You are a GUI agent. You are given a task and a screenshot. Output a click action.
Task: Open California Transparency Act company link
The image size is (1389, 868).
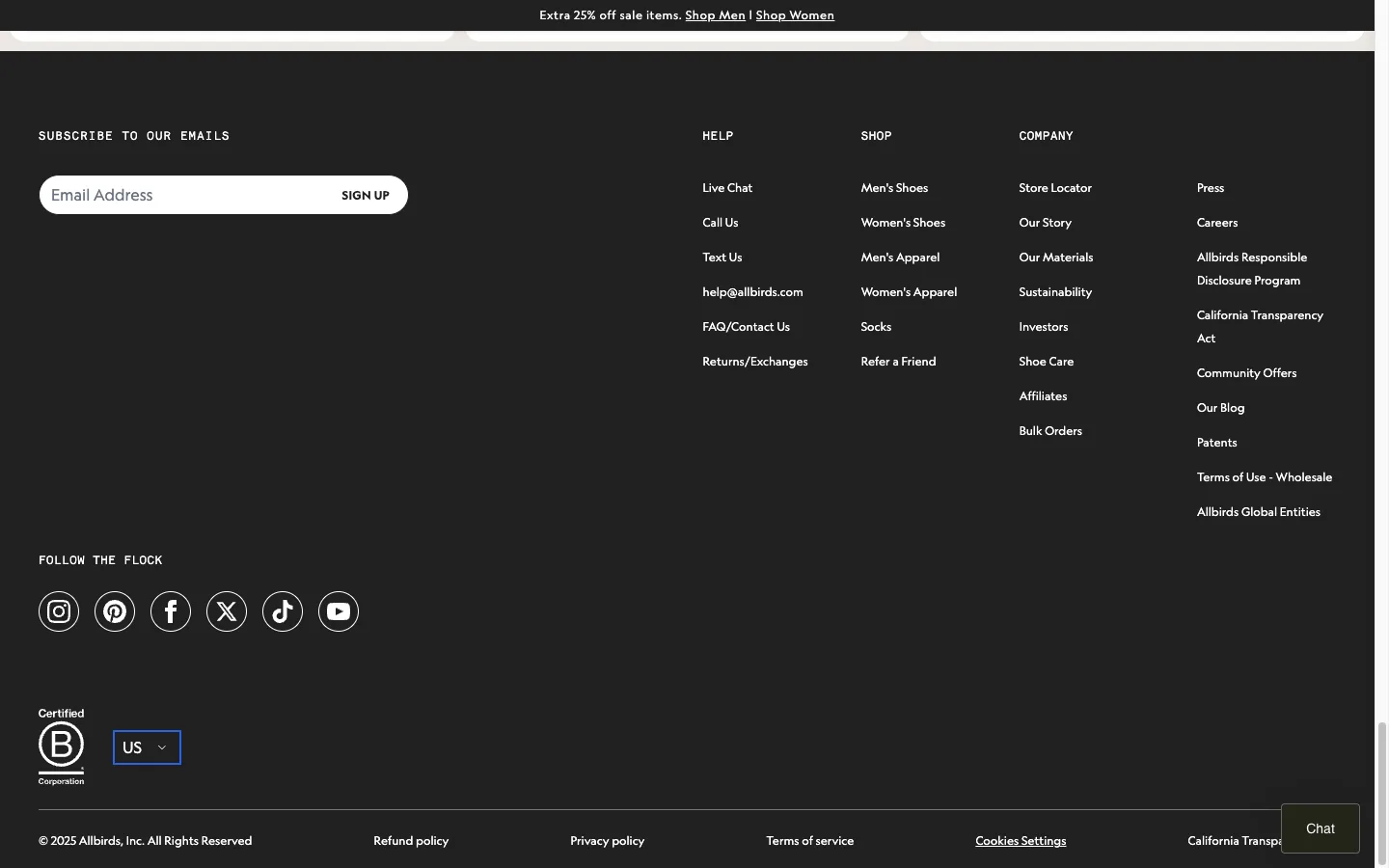[1260, 327]
